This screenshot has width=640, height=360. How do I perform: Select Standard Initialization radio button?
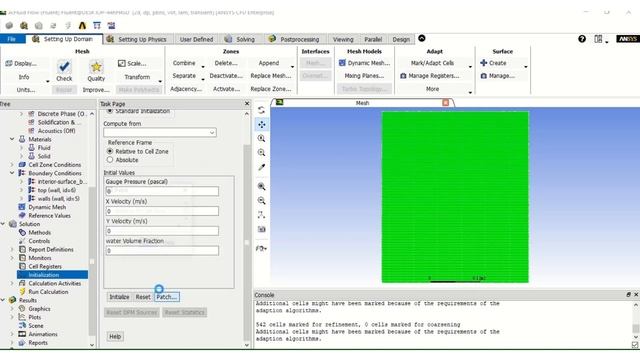[110, 111]
